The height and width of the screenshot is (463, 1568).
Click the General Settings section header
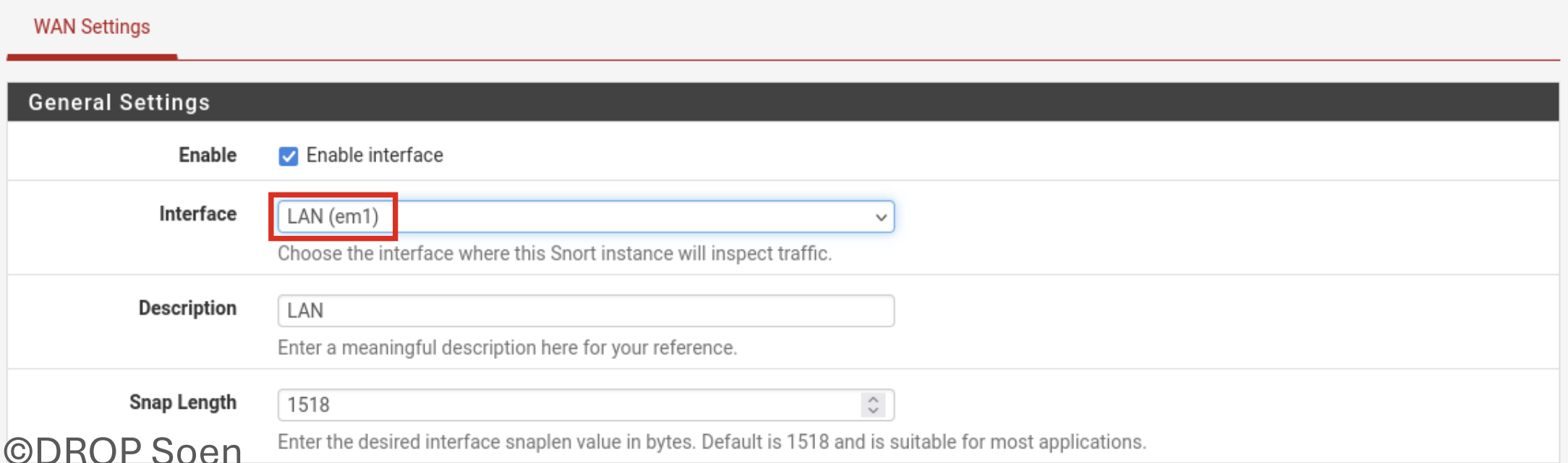pyautogui.click(x=119, y=102)
